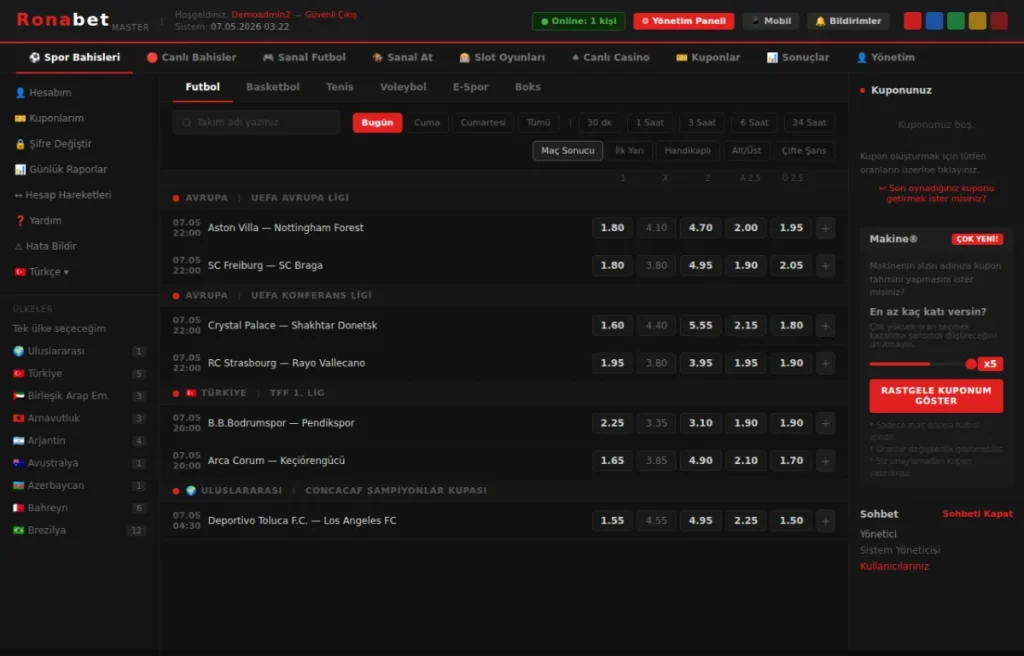Select Handikaplı market type
The image size is (1024, 656).
click(687, 150)
